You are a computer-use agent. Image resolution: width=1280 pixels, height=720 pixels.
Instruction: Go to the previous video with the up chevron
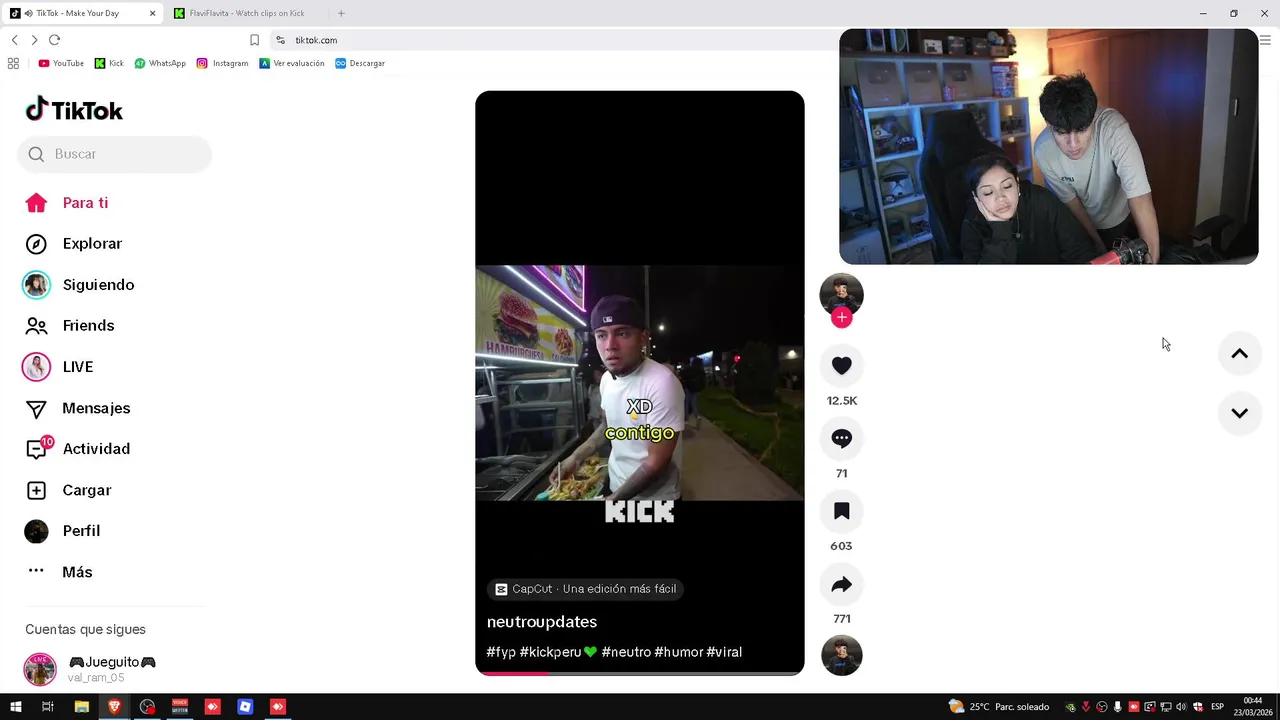(1239, 354)
